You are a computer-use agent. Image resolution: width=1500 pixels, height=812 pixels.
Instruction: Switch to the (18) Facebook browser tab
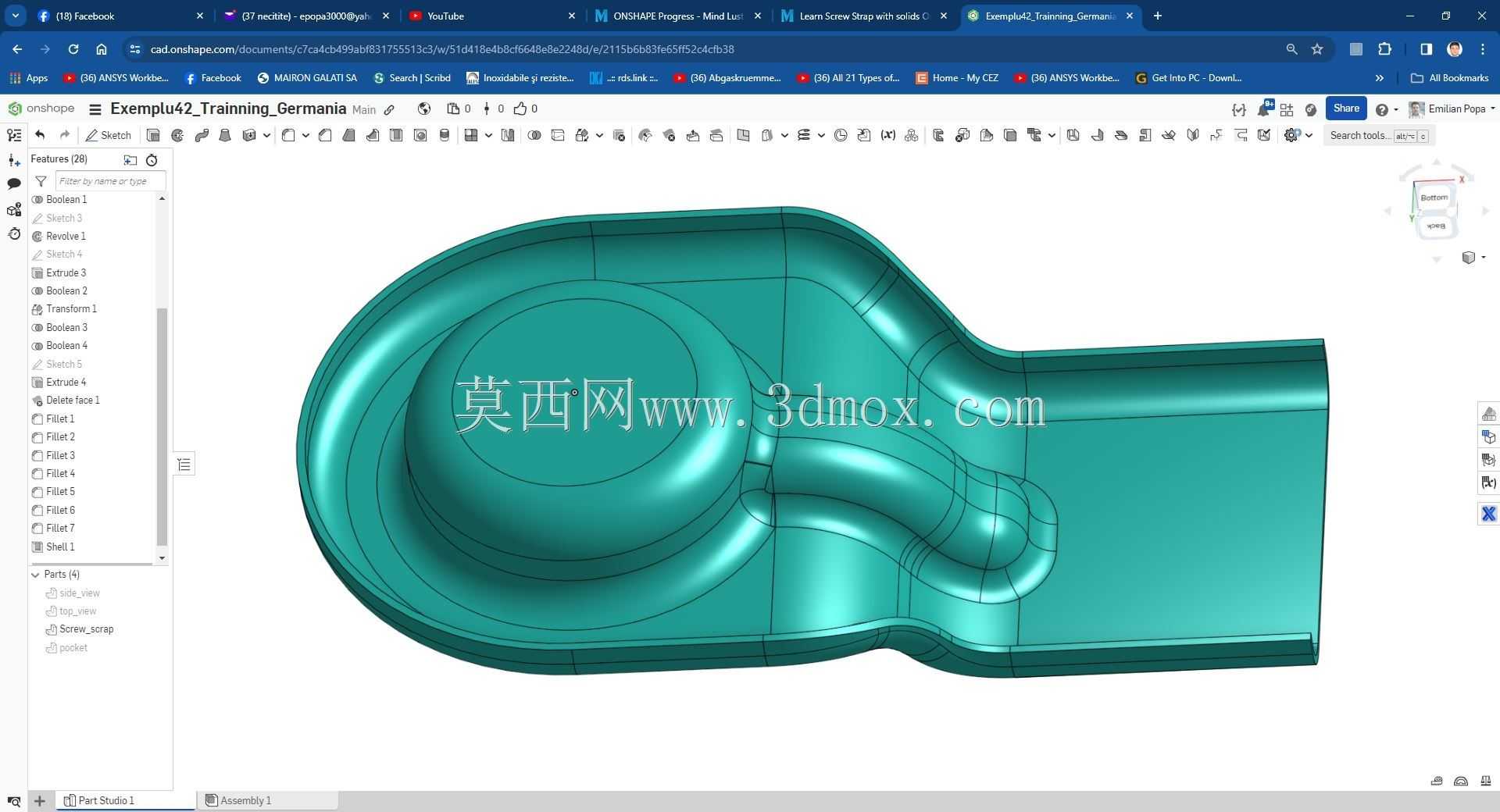point(121,16)
